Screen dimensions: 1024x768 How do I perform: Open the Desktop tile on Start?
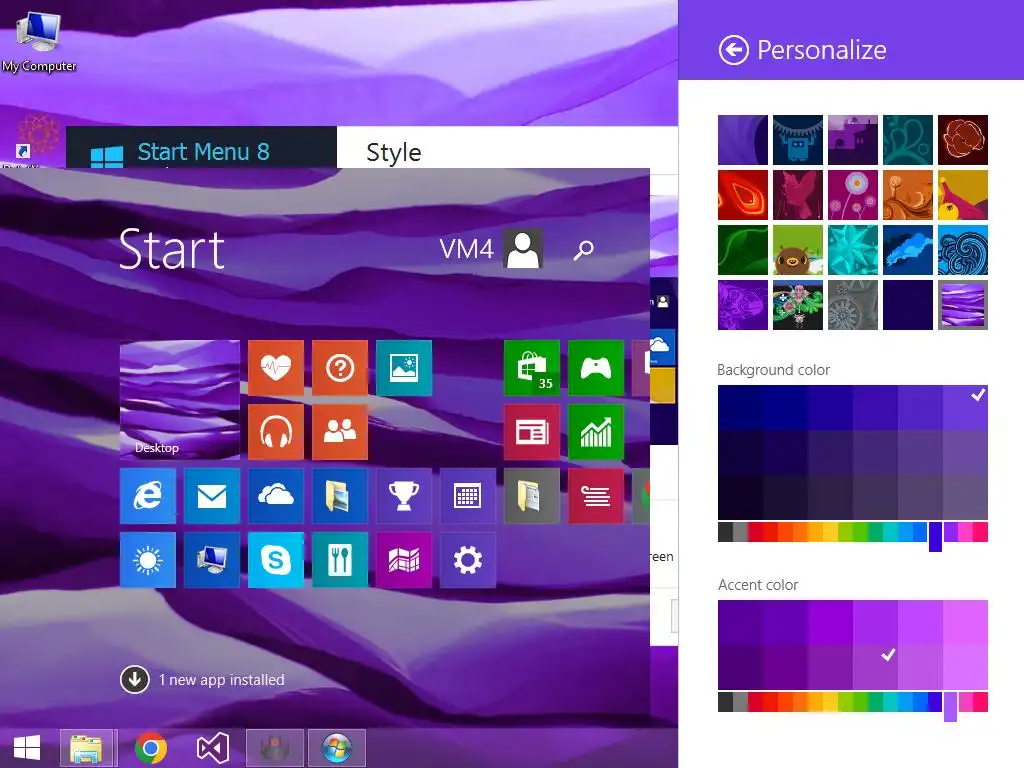tap(180, 400)
